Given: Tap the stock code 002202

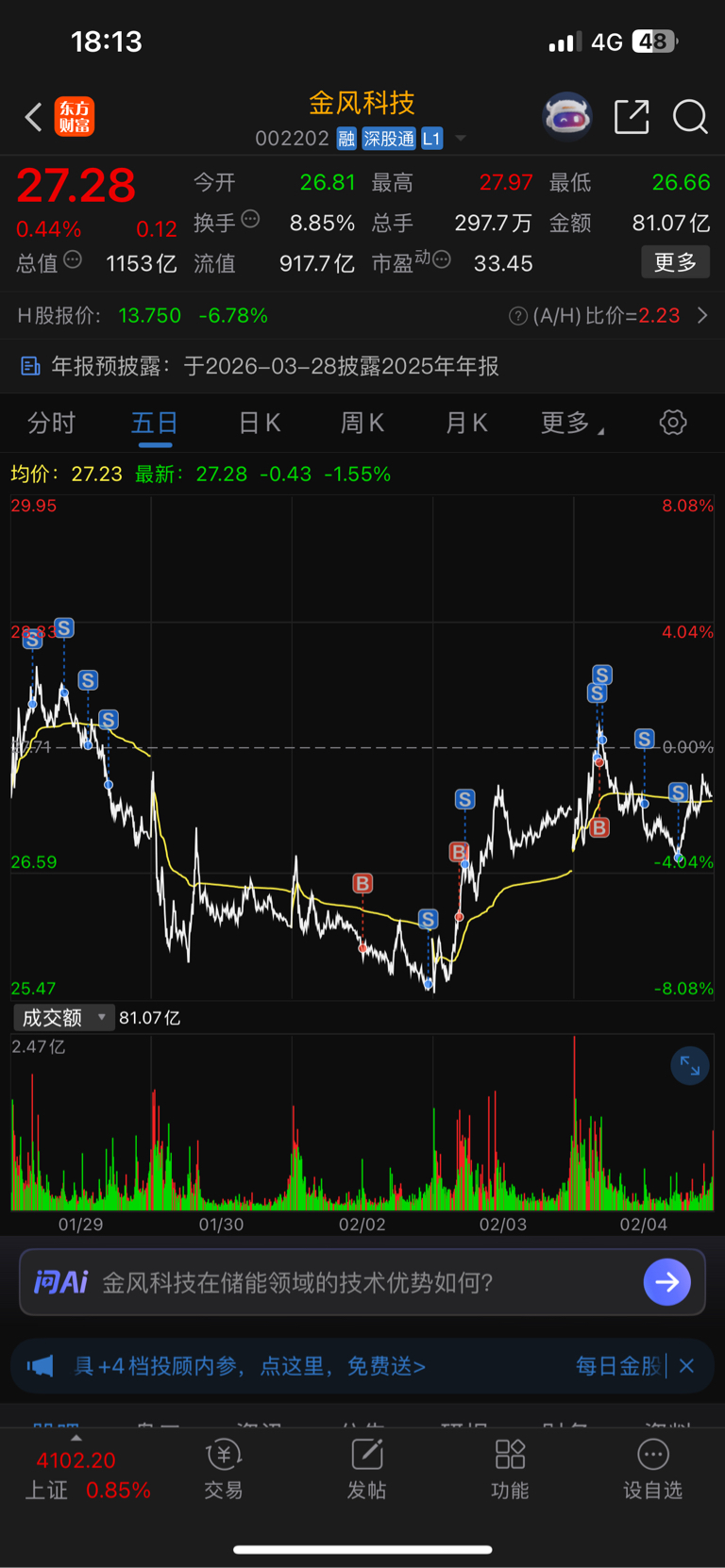Looking at the screenshot, I should click(x=292, y=139).
